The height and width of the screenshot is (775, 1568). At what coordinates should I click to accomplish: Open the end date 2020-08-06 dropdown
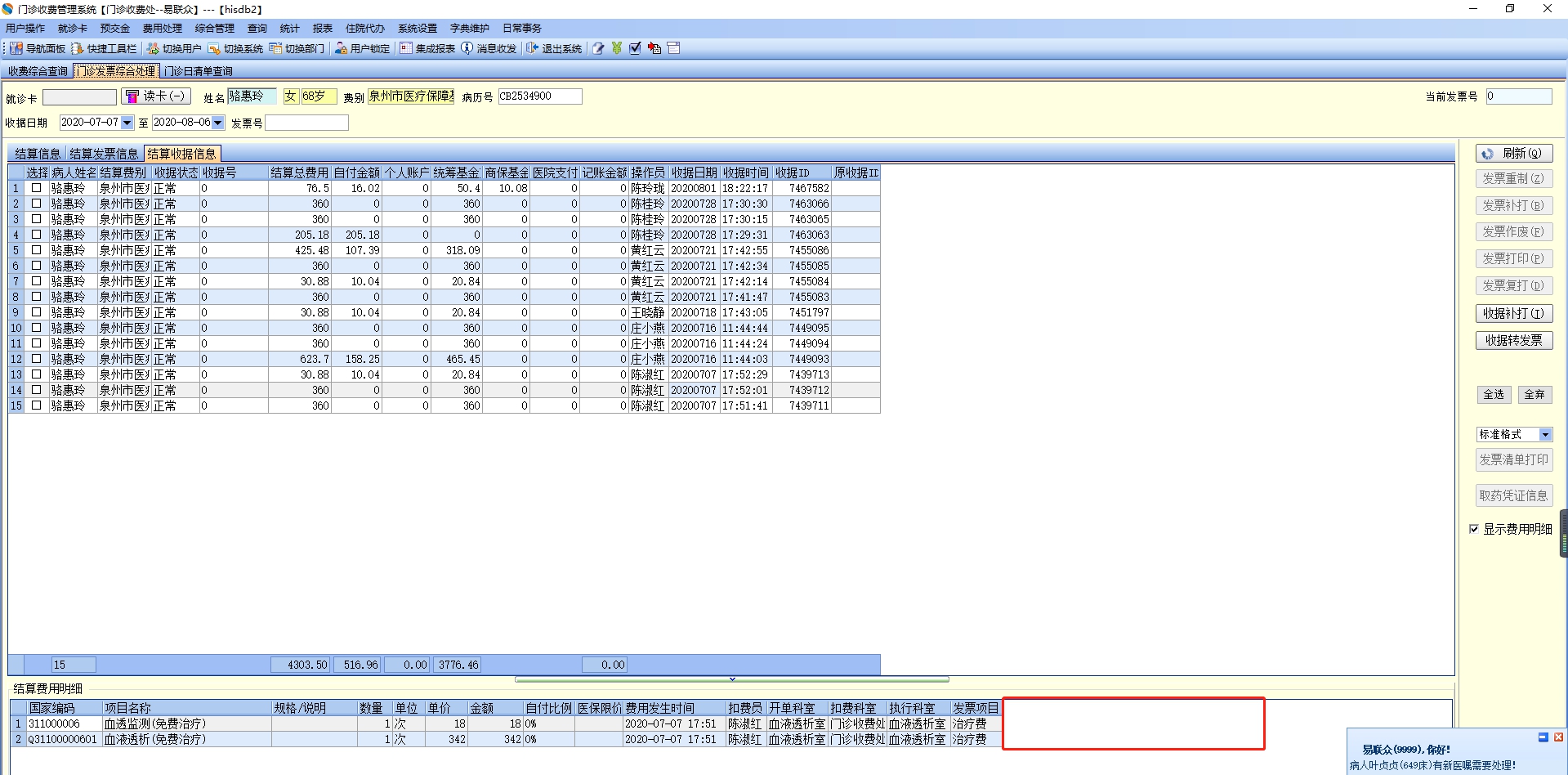coord(218,123)
